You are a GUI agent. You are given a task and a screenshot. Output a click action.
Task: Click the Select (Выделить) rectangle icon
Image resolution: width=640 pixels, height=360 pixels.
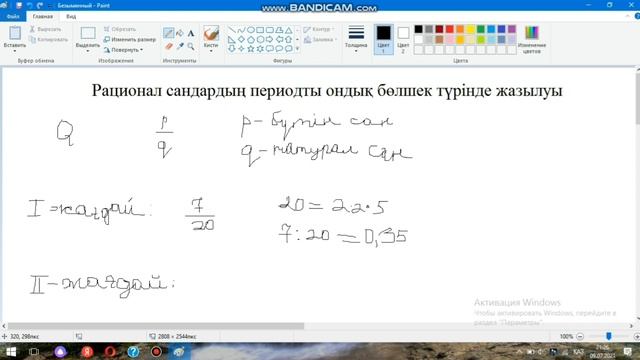(x=88, y=33)
